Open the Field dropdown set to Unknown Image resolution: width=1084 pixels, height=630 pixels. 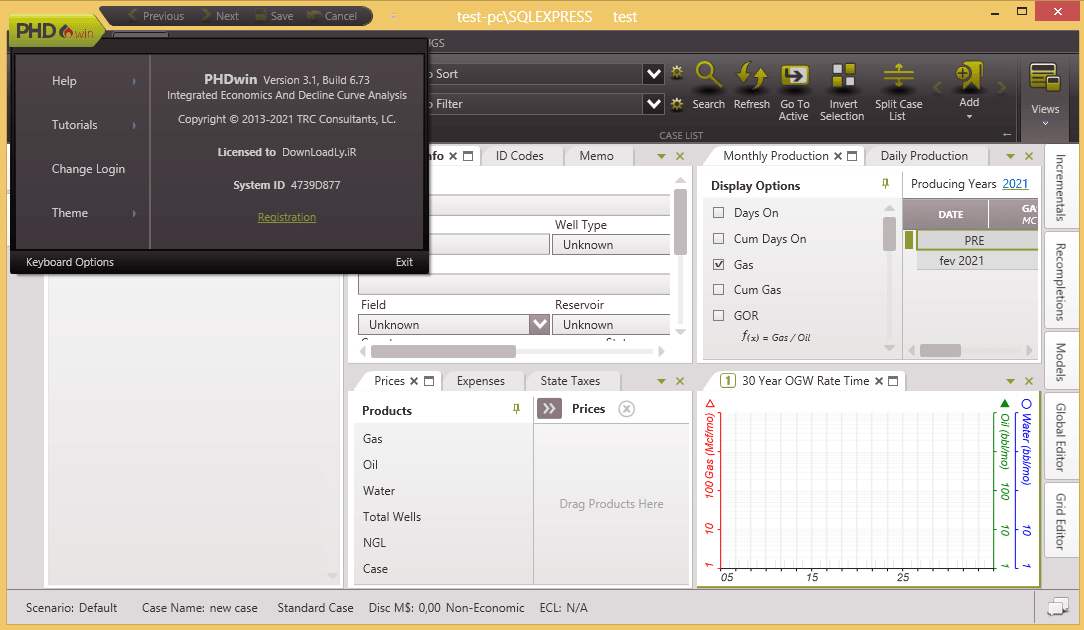point(539,325)
